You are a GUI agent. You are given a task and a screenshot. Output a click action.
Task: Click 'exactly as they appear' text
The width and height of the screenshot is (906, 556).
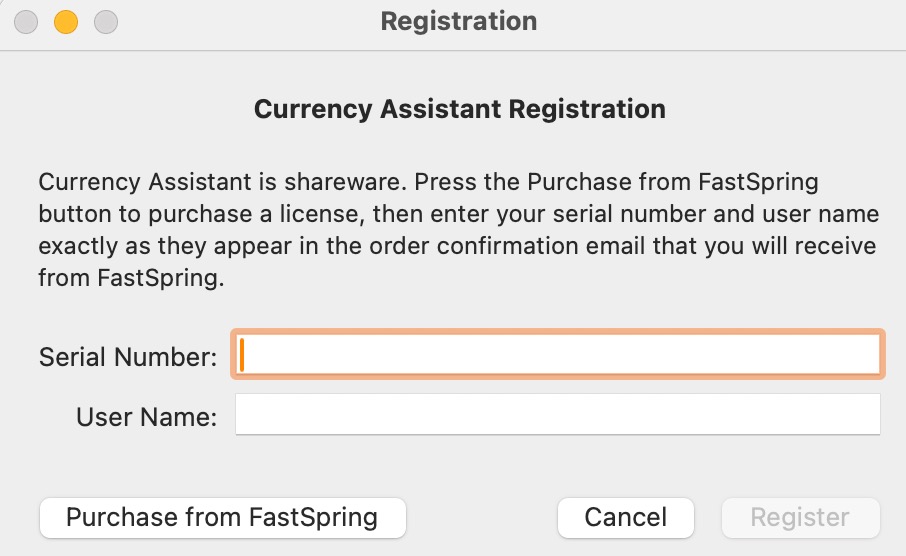coord(145,246)
